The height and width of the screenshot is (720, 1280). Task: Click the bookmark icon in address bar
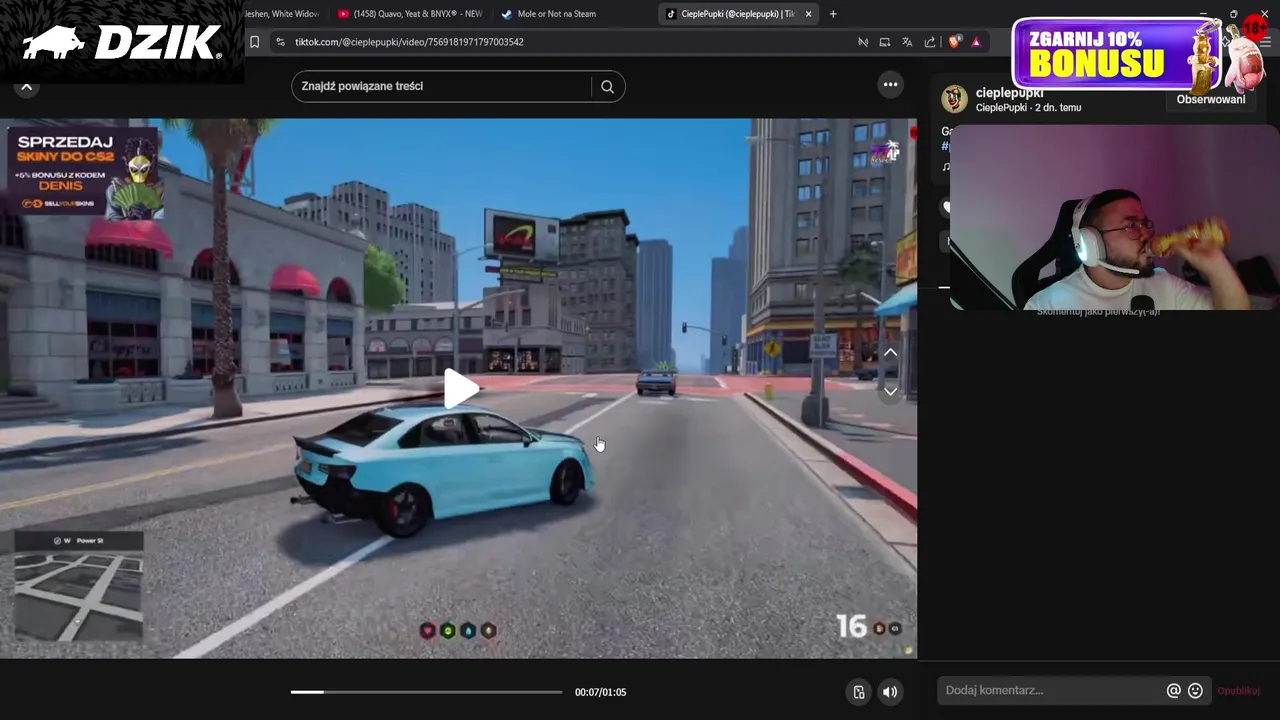[x=254, y=42]
